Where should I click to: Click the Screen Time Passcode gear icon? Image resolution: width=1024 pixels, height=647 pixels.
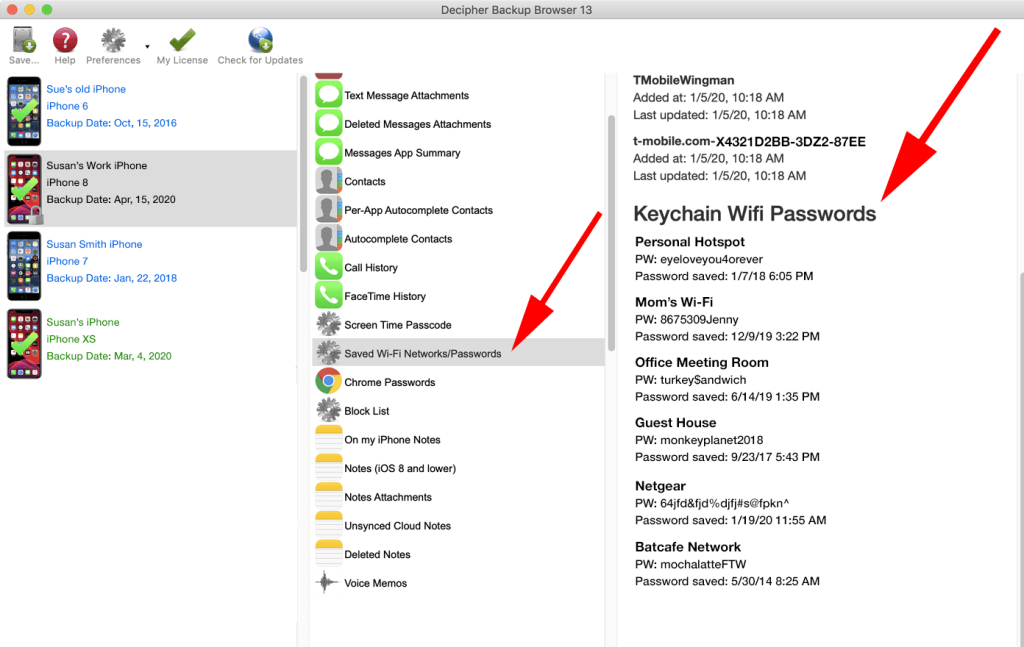click(328, 325)
